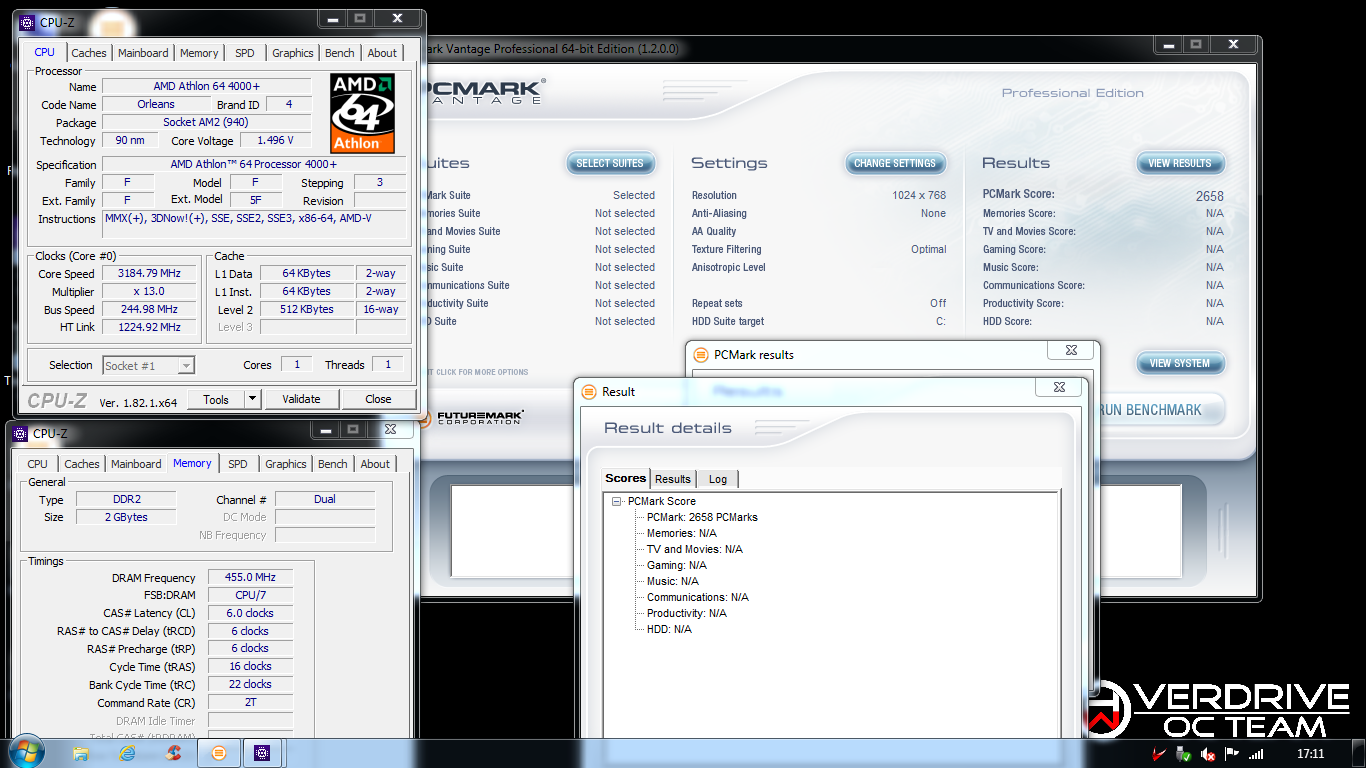Switch to PCMark Vantage orange taskbar button
The image size is (1366, 768).
click(x=219, y=752)
